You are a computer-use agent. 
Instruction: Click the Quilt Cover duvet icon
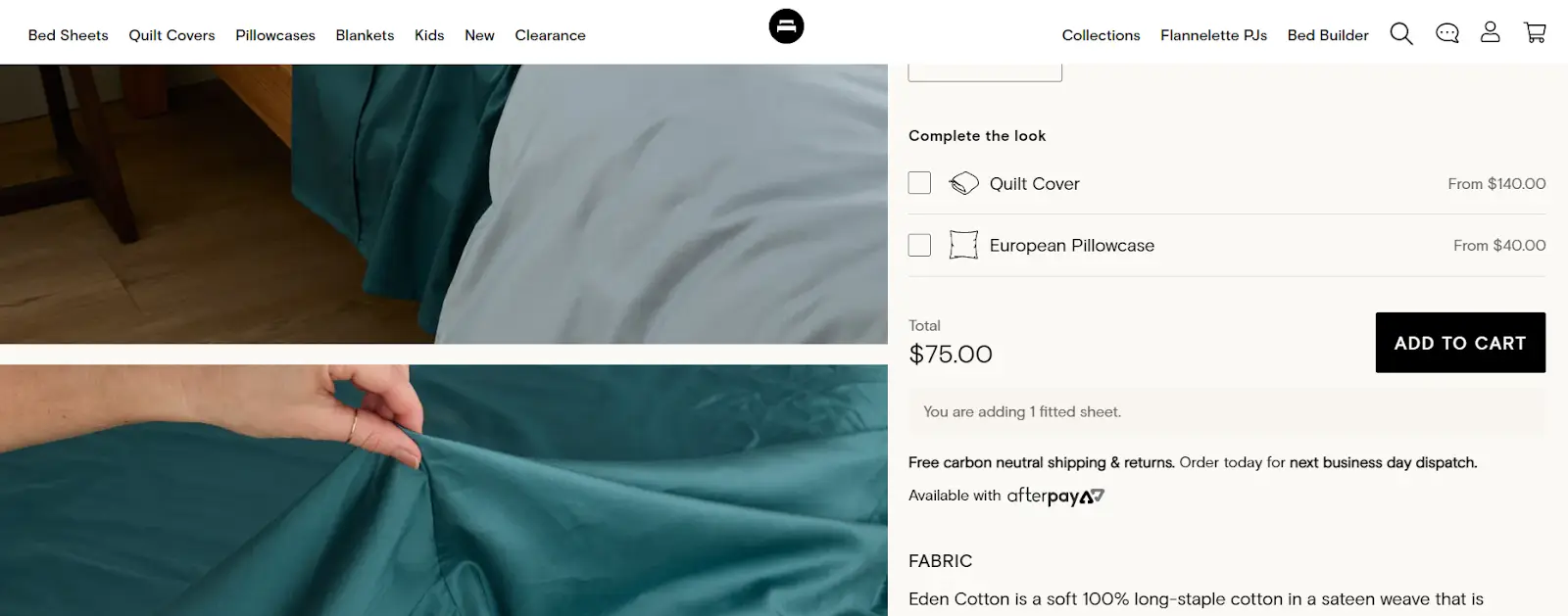(964, 183)
